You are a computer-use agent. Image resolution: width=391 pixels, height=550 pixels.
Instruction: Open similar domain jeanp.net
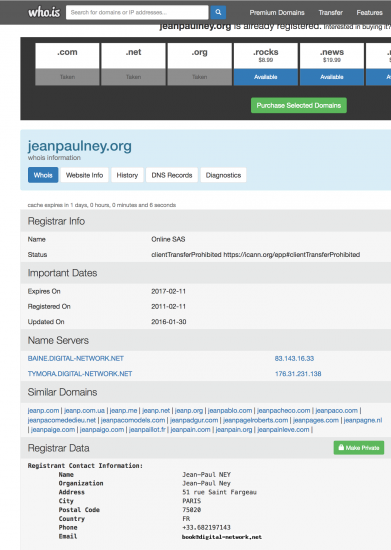[156, 410]
